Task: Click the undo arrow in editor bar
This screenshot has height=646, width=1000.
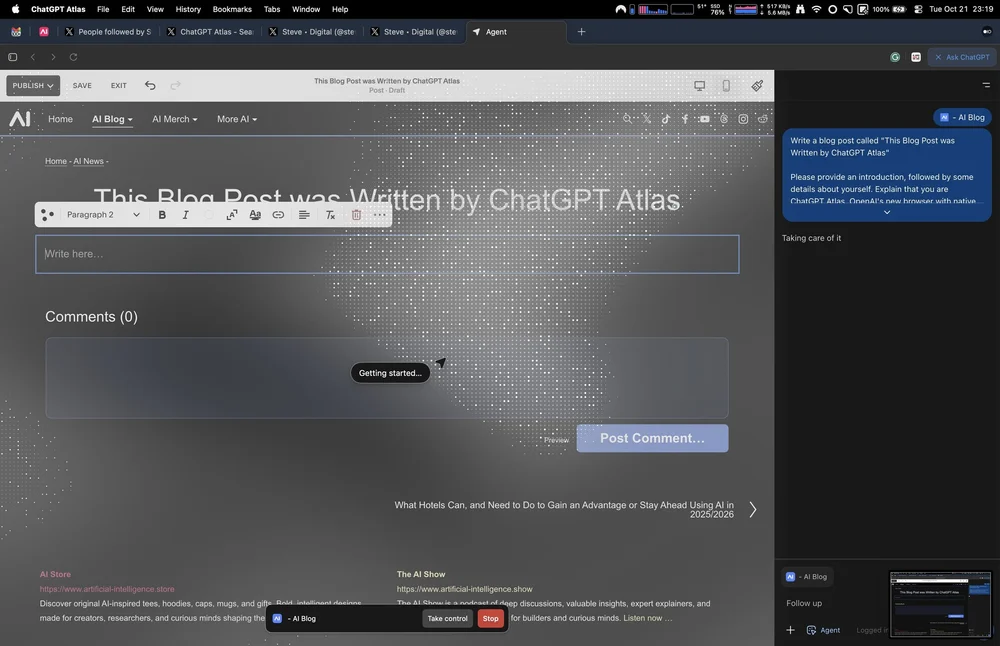Action: point(150,85)
